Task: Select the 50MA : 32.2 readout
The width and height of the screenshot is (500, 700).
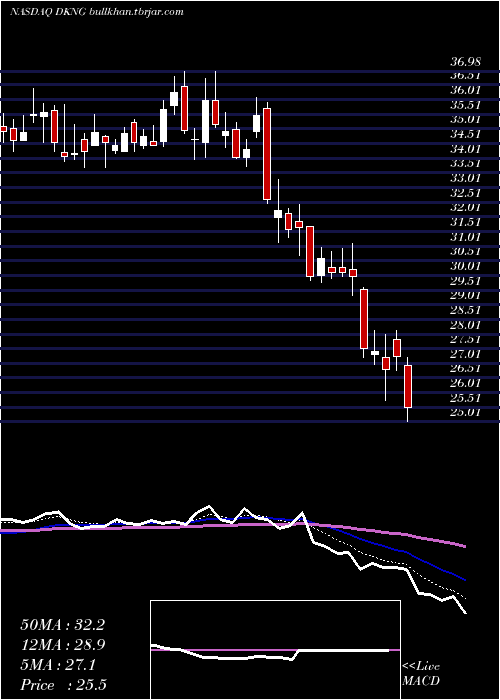Action: click(x=62, y=625)
